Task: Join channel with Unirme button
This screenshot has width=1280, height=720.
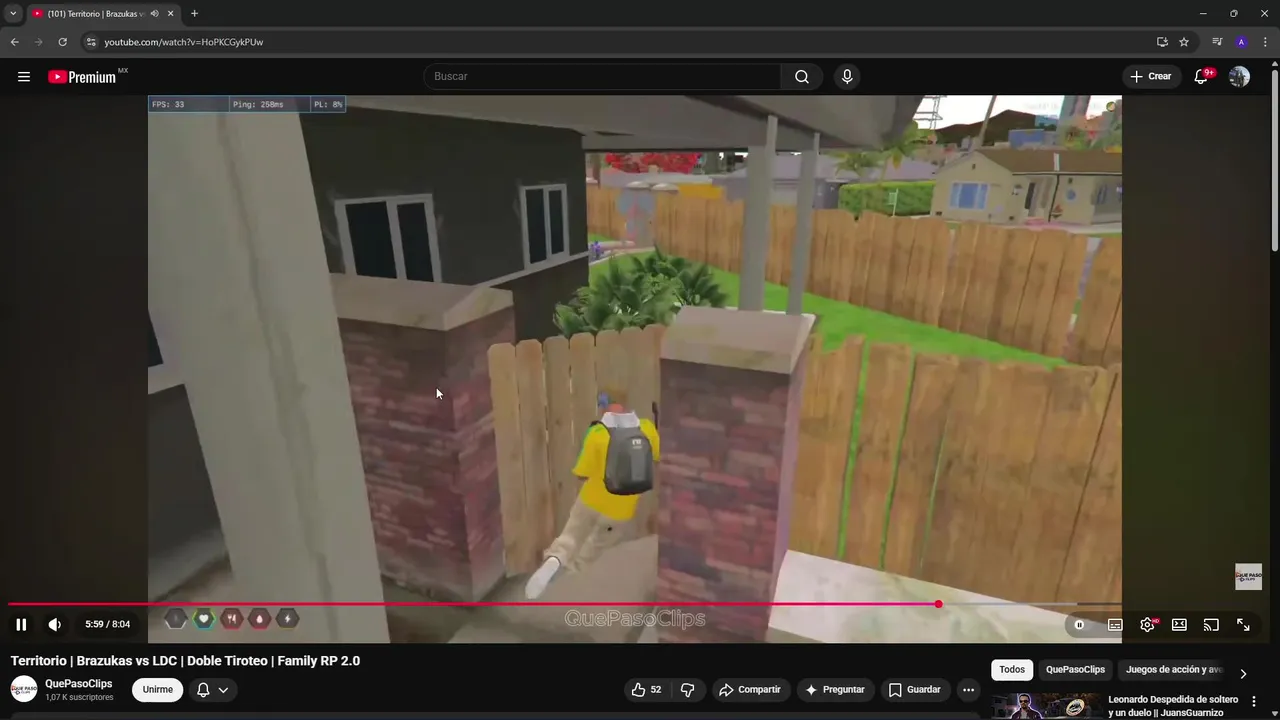Action: 157,689
